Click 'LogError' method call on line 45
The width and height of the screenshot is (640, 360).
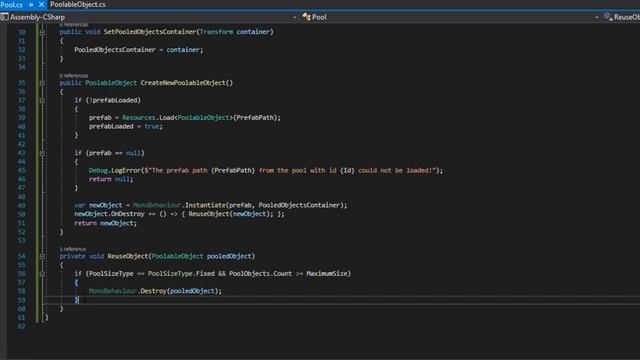(126, 171)
